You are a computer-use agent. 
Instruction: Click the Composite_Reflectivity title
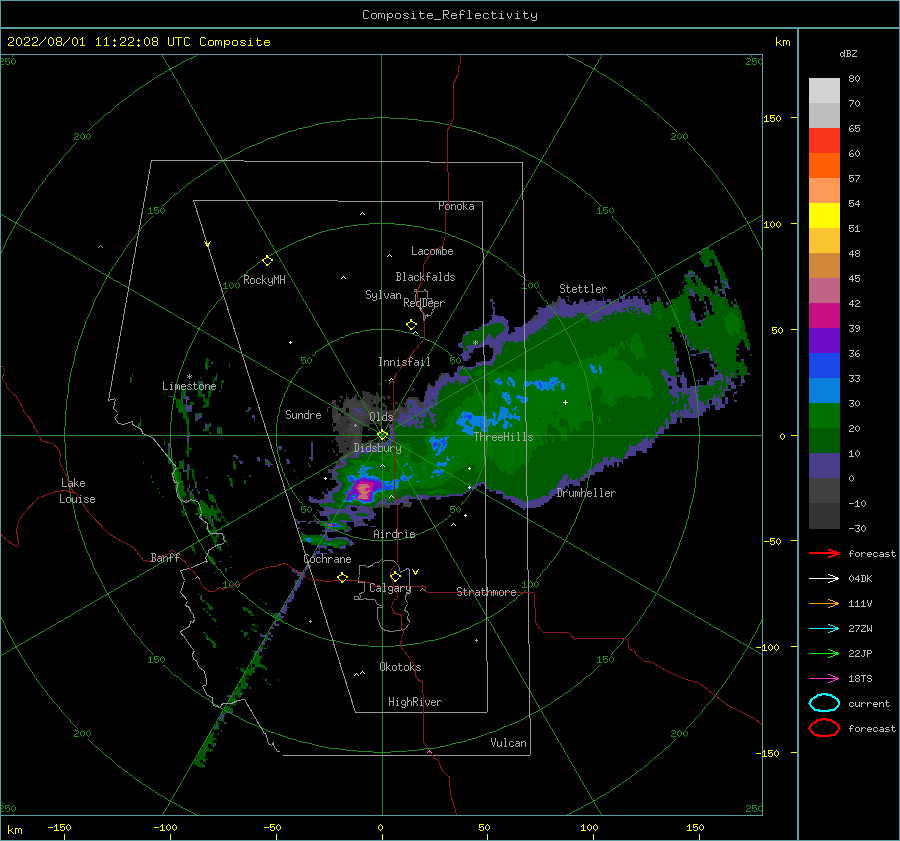[x=449, y=15]
